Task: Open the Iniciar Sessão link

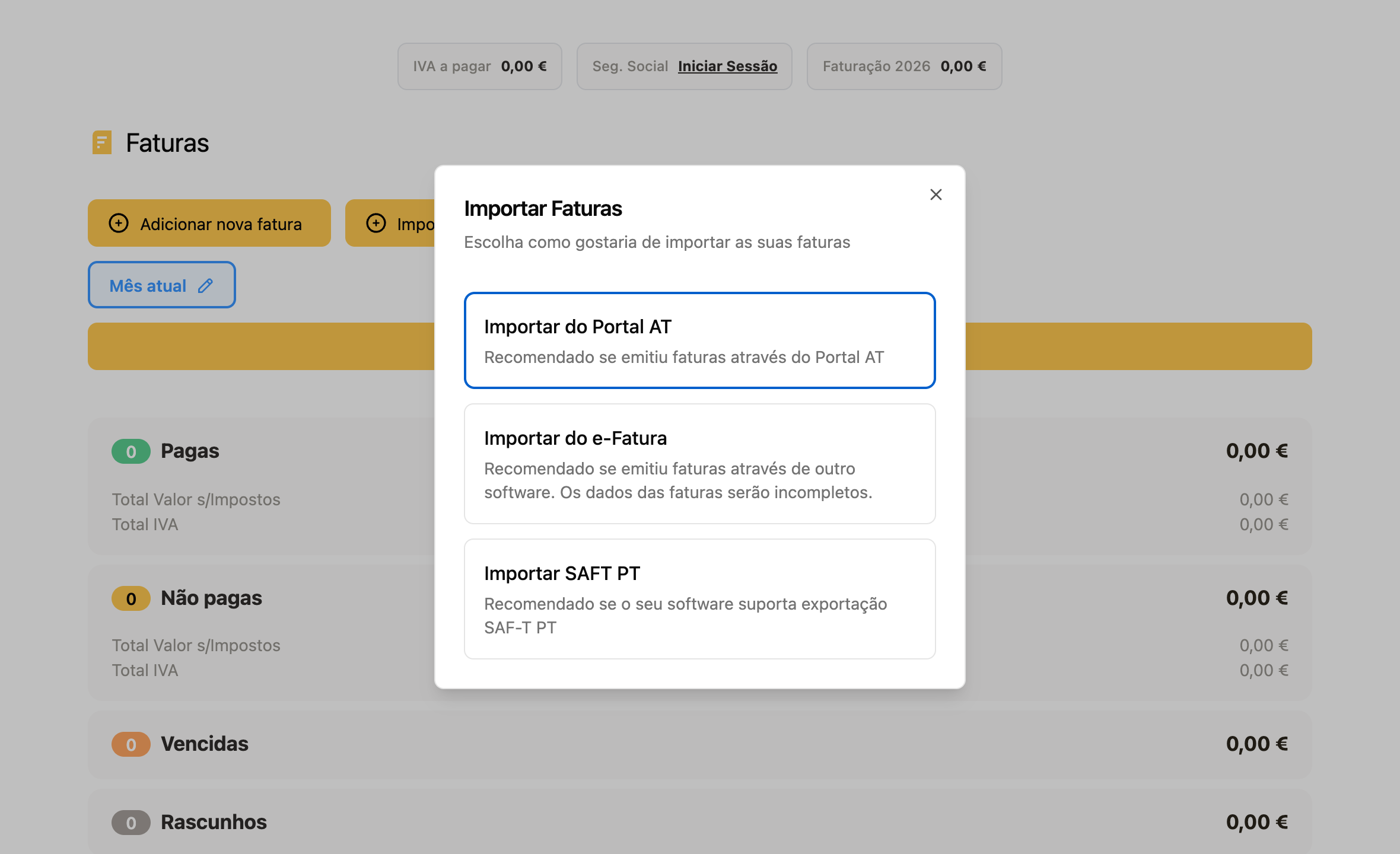Action: (x=727, y=66)
